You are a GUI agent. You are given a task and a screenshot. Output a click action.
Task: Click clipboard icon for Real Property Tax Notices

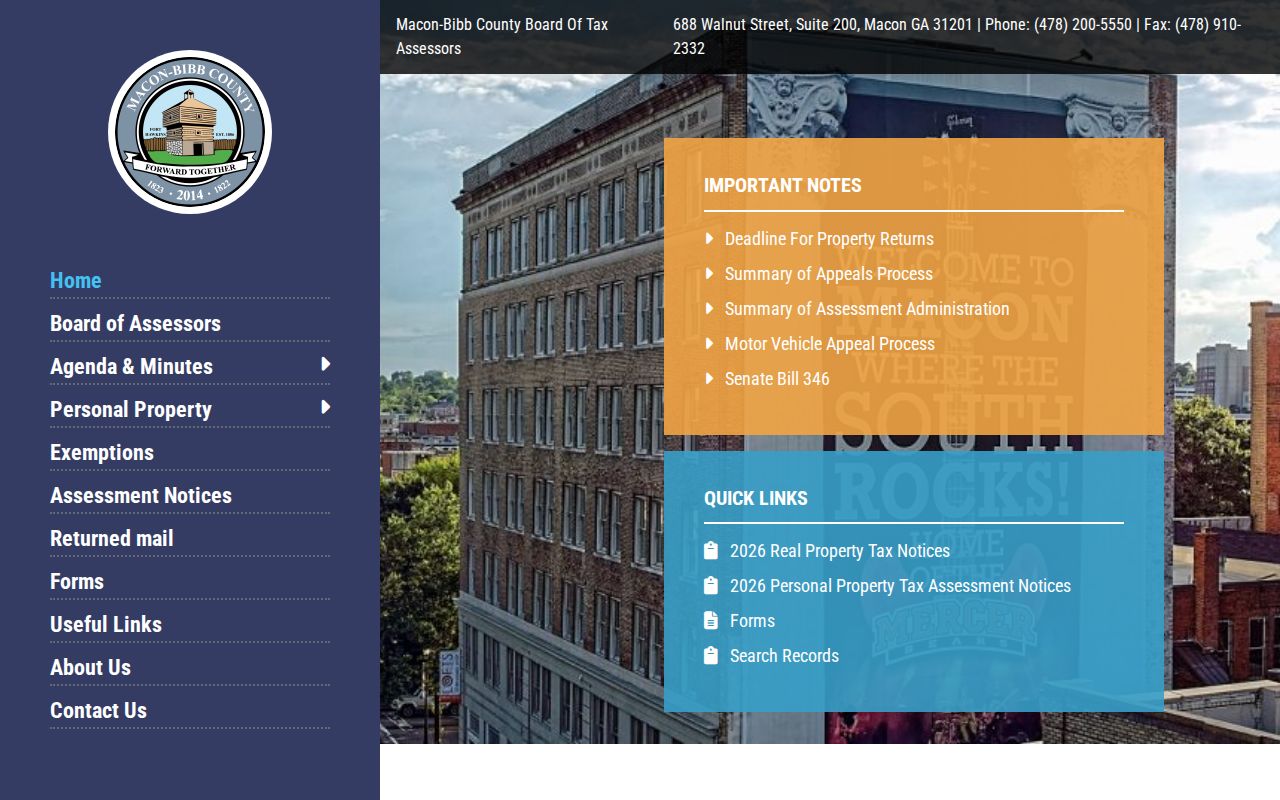711,550
